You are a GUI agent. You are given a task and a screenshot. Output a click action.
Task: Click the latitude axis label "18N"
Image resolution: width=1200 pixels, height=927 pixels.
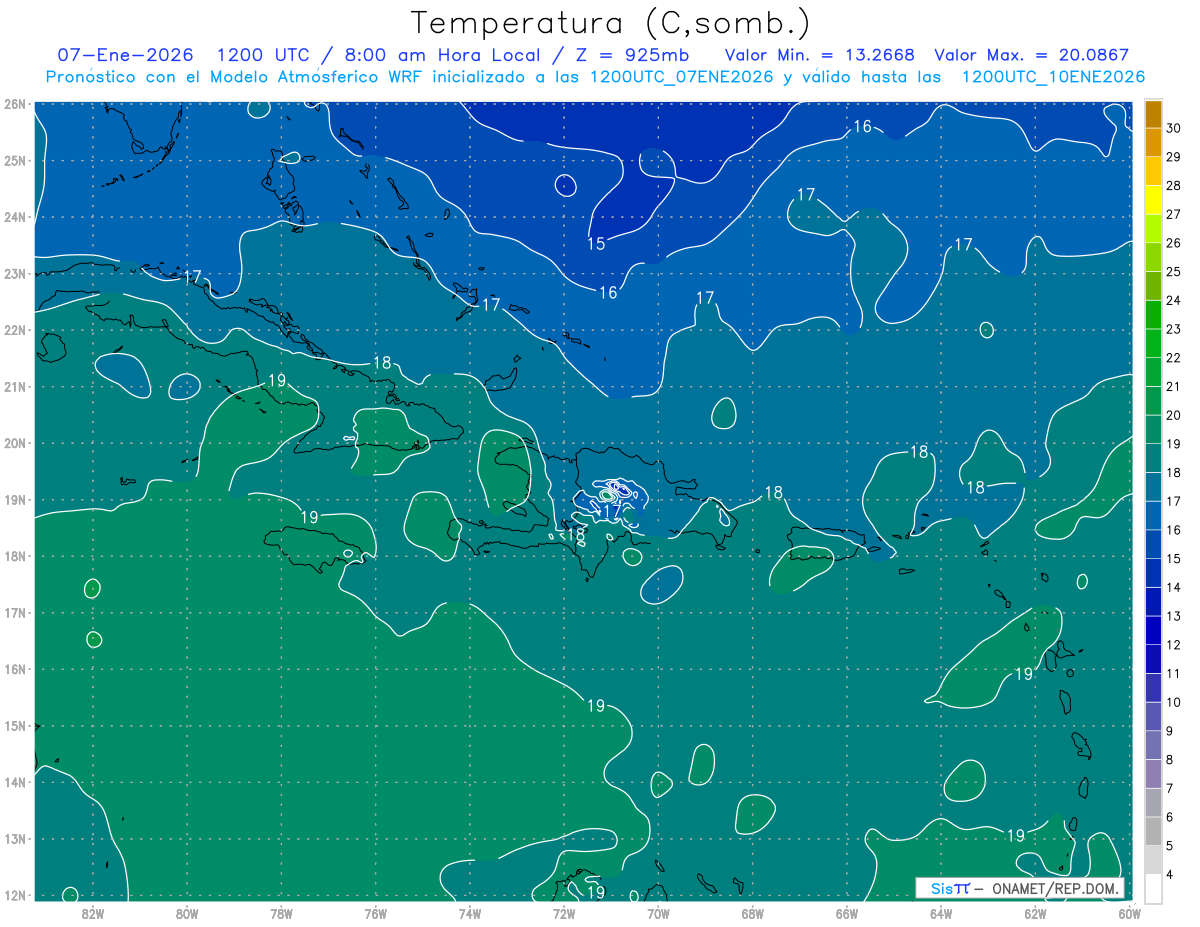(x=15, y=556)
